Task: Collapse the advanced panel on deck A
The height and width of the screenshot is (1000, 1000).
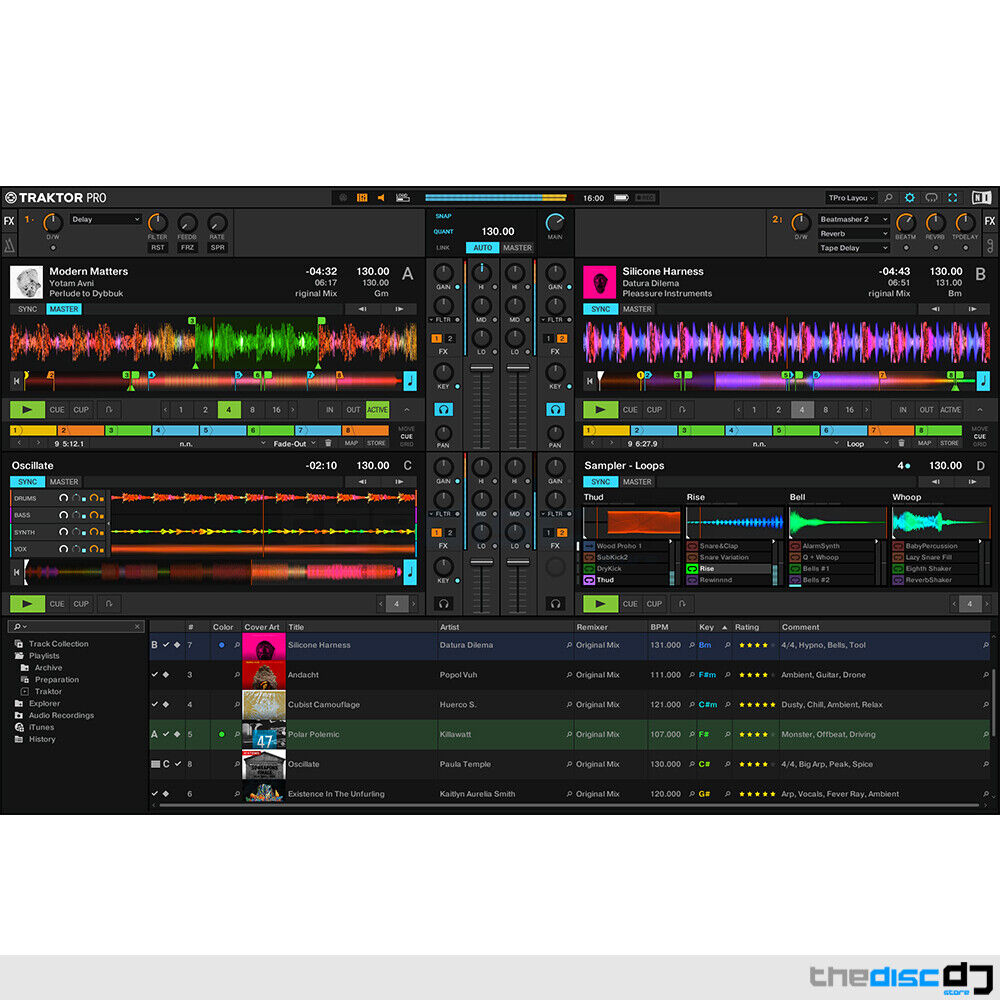Action: click(x=407, y=409)
